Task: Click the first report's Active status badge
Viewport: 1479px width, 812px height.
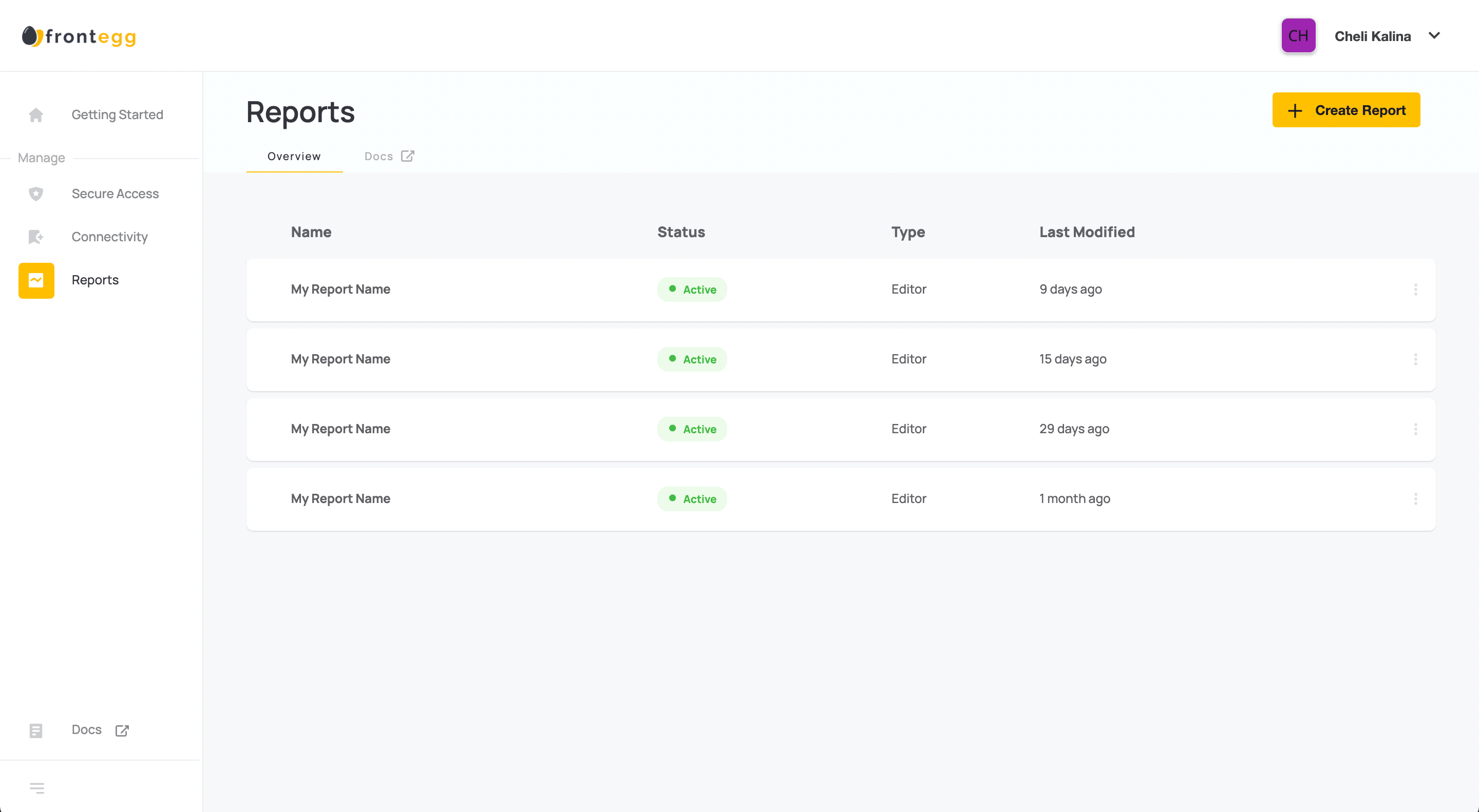Action: (692, 290)
